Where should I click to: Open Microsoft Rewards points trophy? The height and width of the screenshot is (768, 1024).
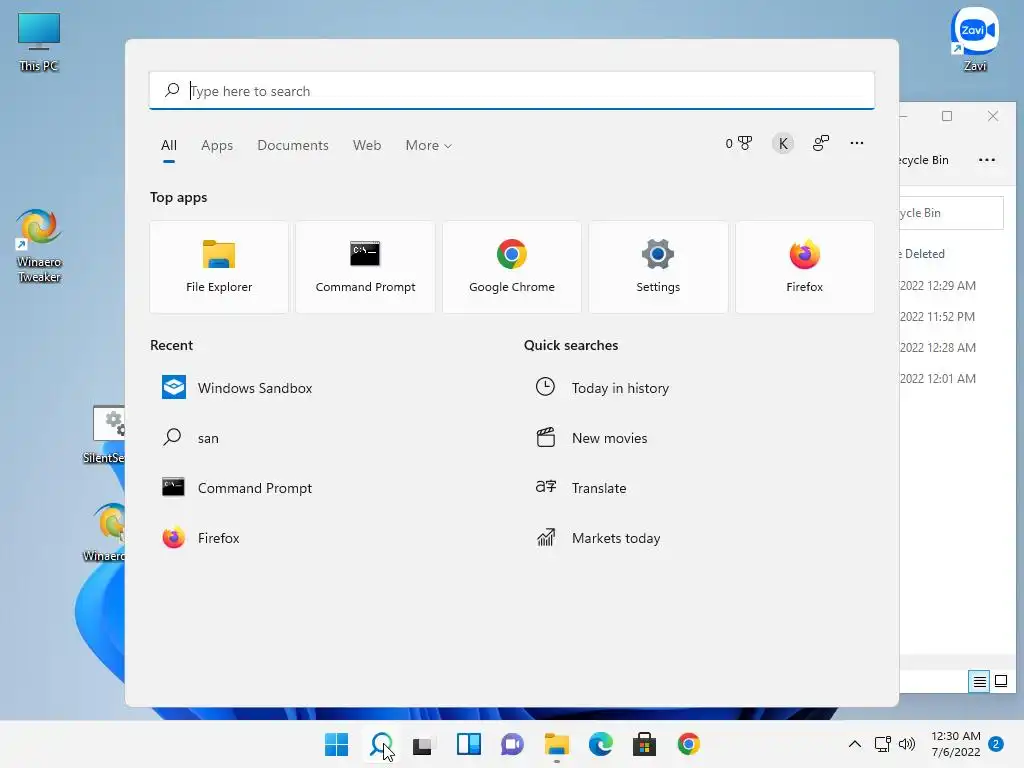[x=739, y=143]
